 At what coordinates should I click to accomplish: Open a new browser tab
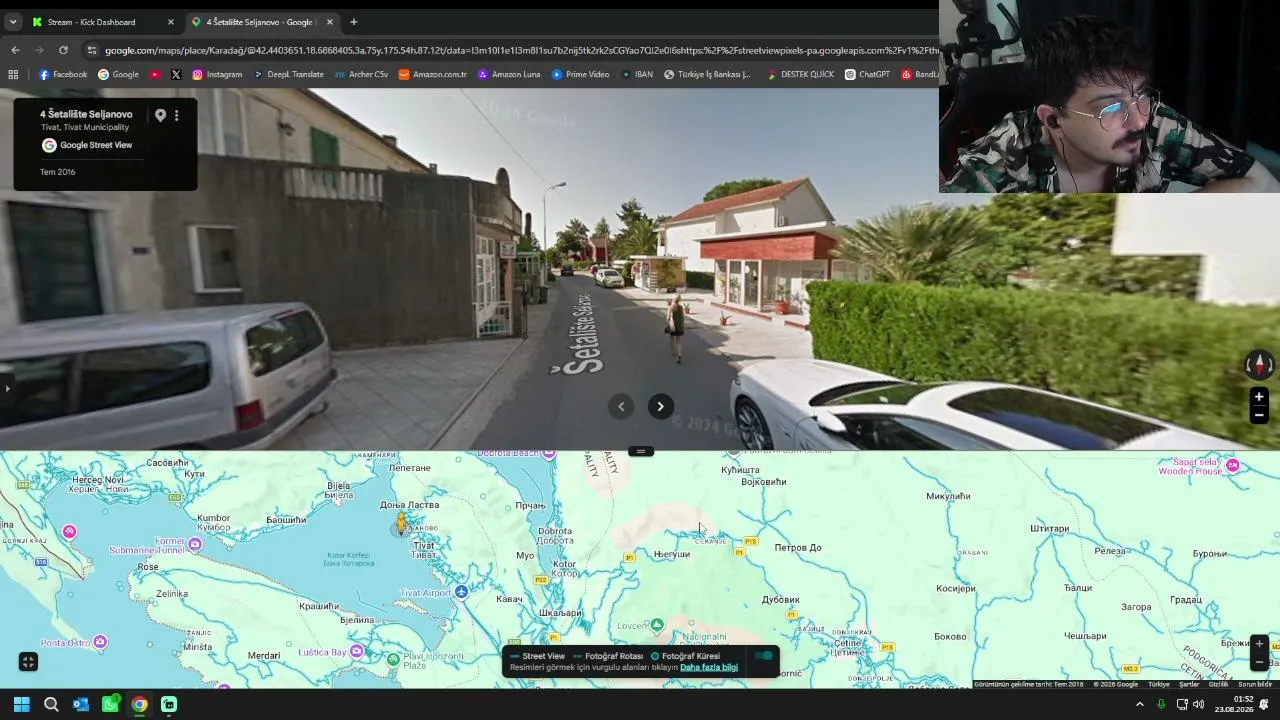pos(353,22)
